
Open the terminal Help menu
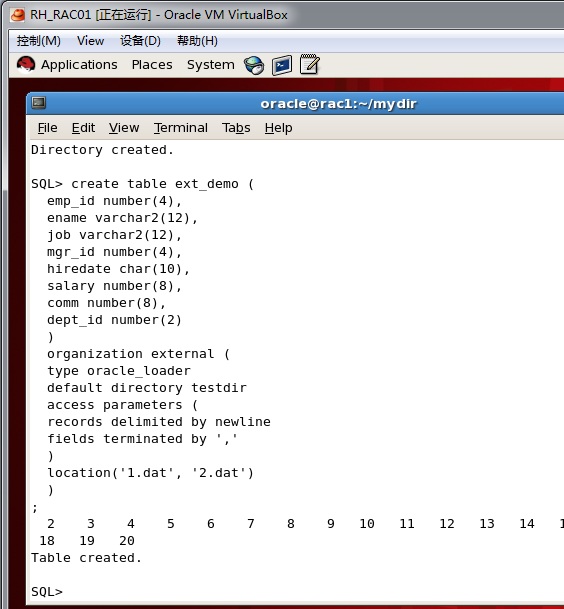[x=279, y=128]
